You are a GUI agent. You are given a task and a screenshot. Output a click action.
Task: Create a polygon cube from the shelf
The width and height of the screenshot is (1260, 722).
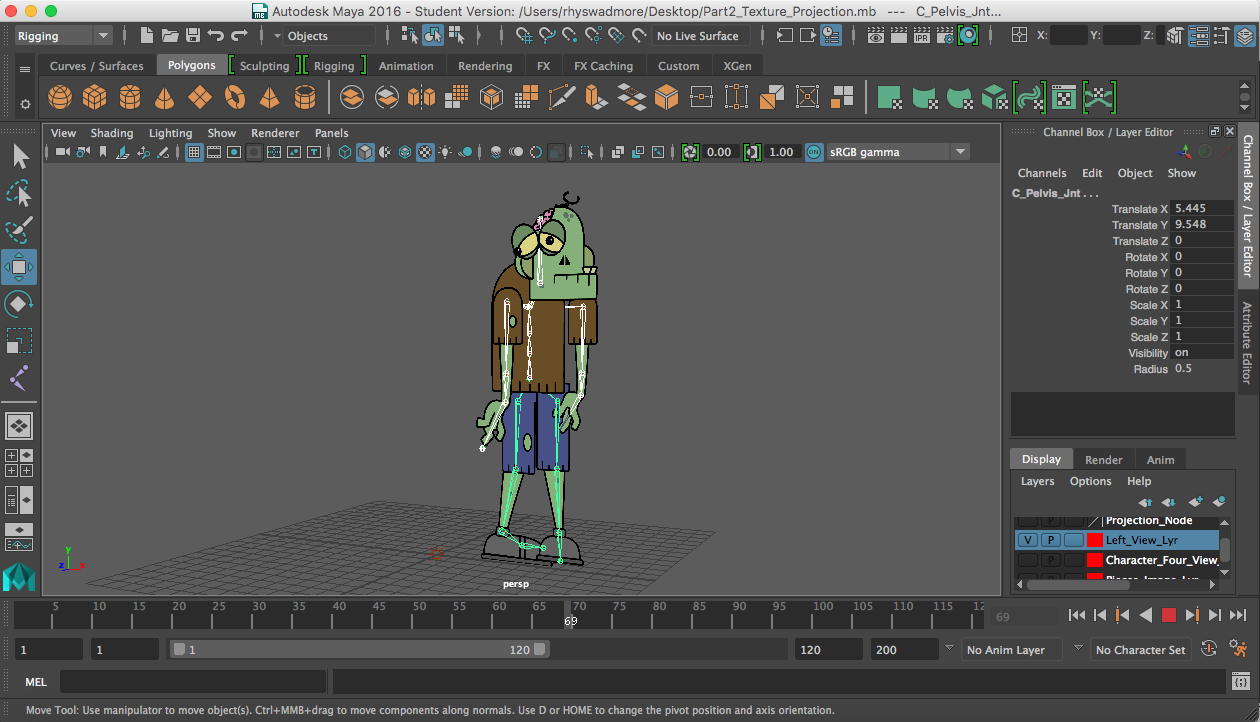point(95,97)
